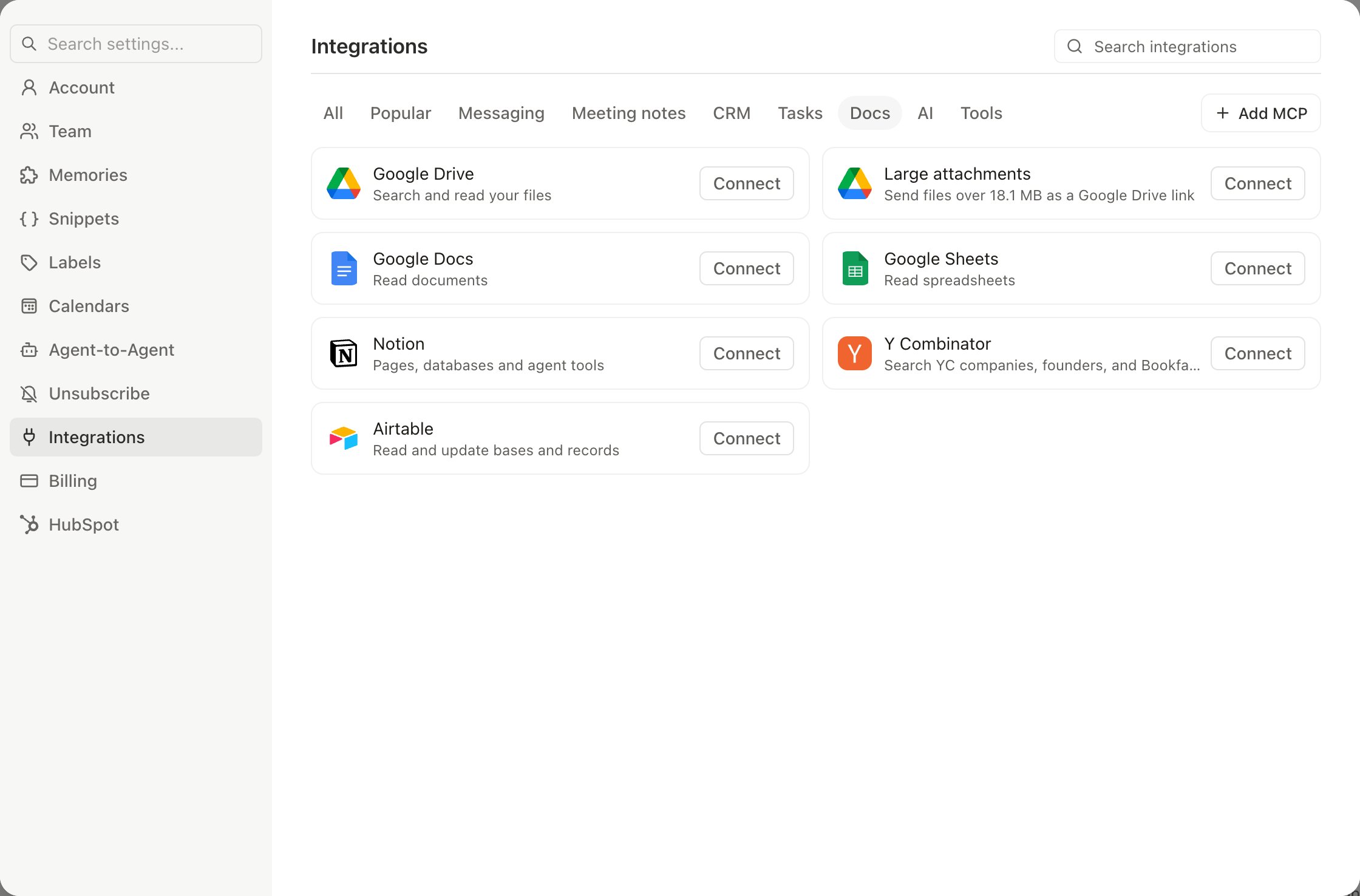1360x896 pixels.
Task: Open Billing via the credit card icon
Action: pos(29,481)
